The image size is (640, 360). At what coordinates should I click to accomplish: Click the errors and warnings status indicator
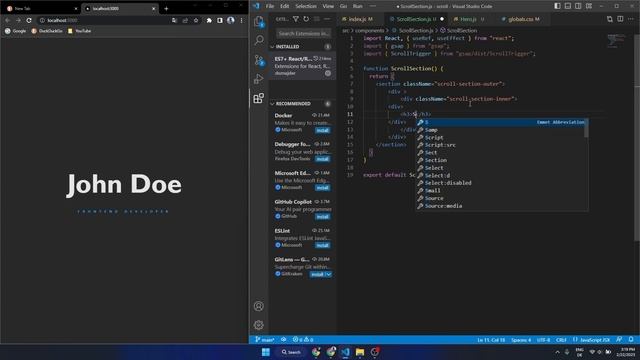tap(302, 340)
